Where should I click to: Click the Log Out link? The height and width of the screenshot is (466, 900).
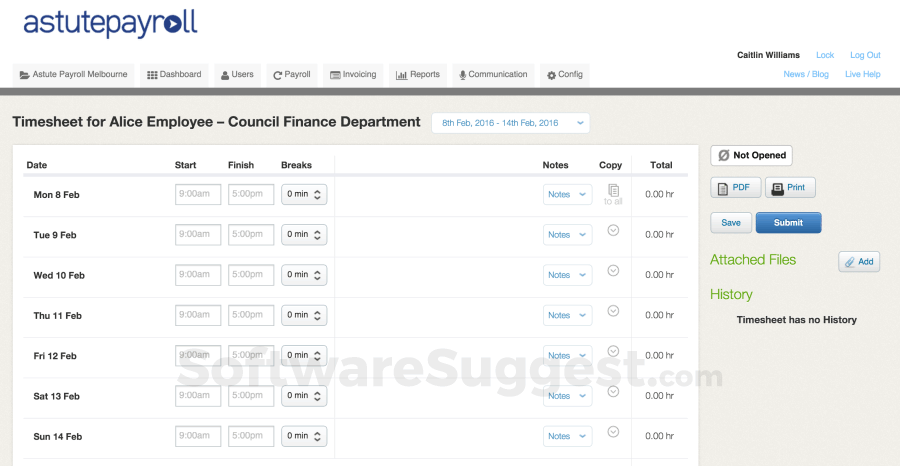(x=865, y=55)
